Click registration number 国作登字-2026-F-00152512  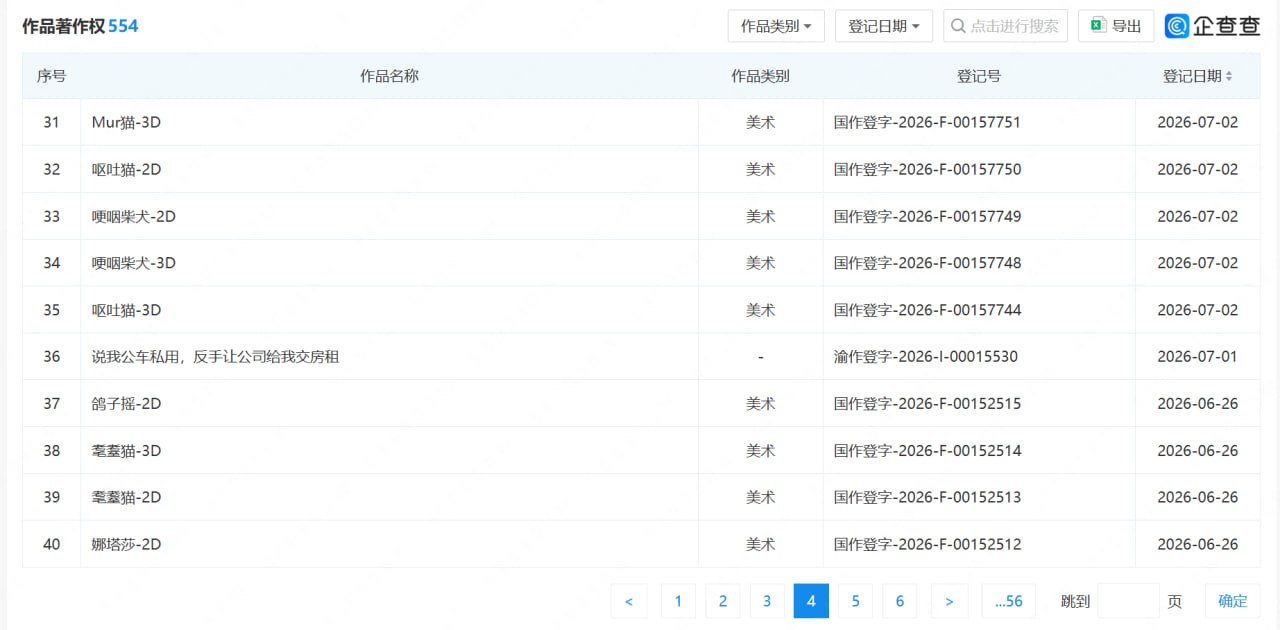[x=928, y=544]
